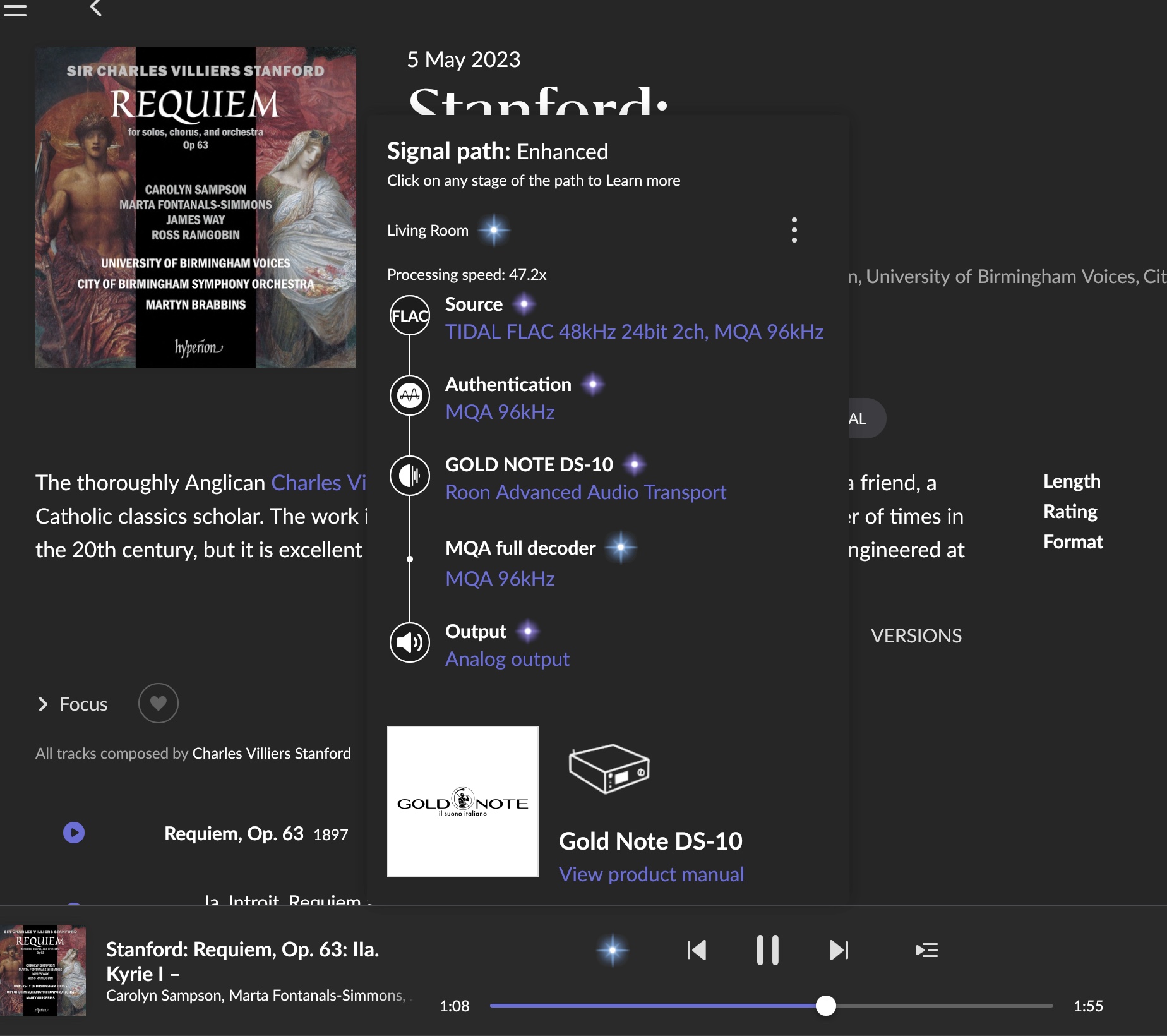Viewport: 1167px width, 1036px height.
Task: Switch to the VERSIONS tab
Action: pos(916,635)
